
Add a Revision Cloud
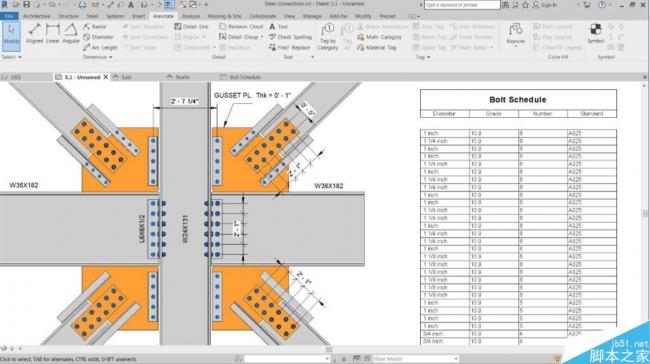point(241,27)
